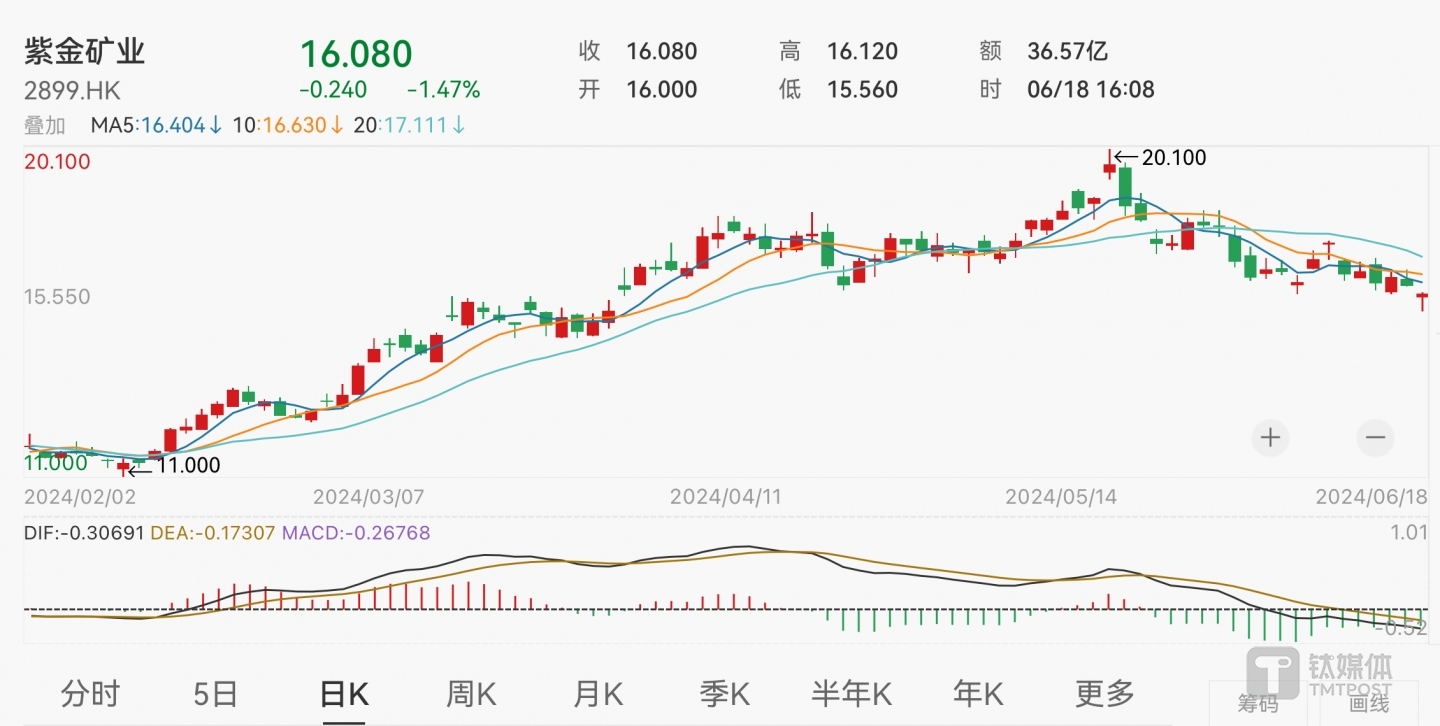Open the 叠加 overlay option
This screenshot has height=726, width=1440.
click(x=44, y=126)
